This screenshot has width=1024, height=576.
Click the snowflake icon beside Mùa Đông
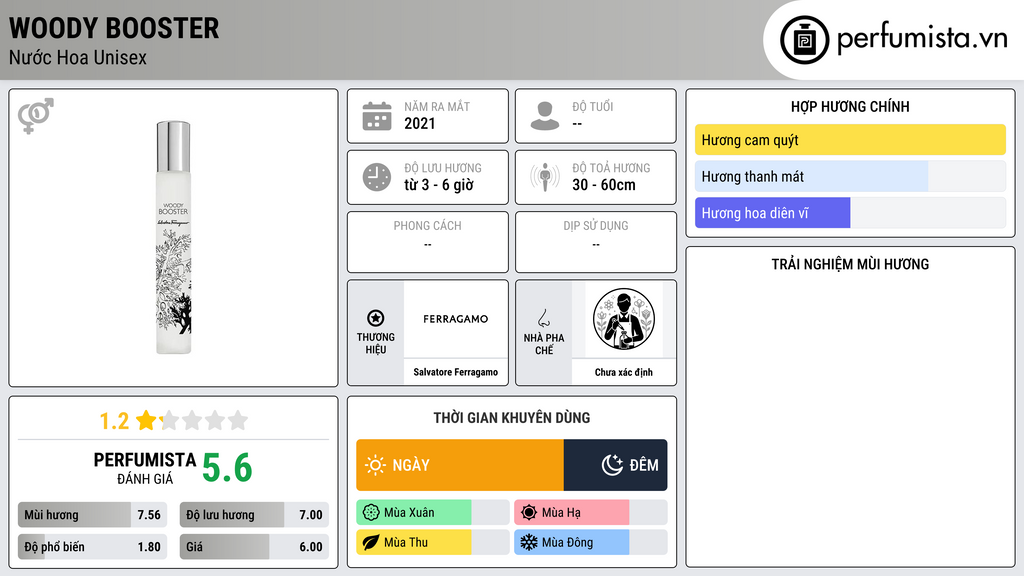coord(529,542)
